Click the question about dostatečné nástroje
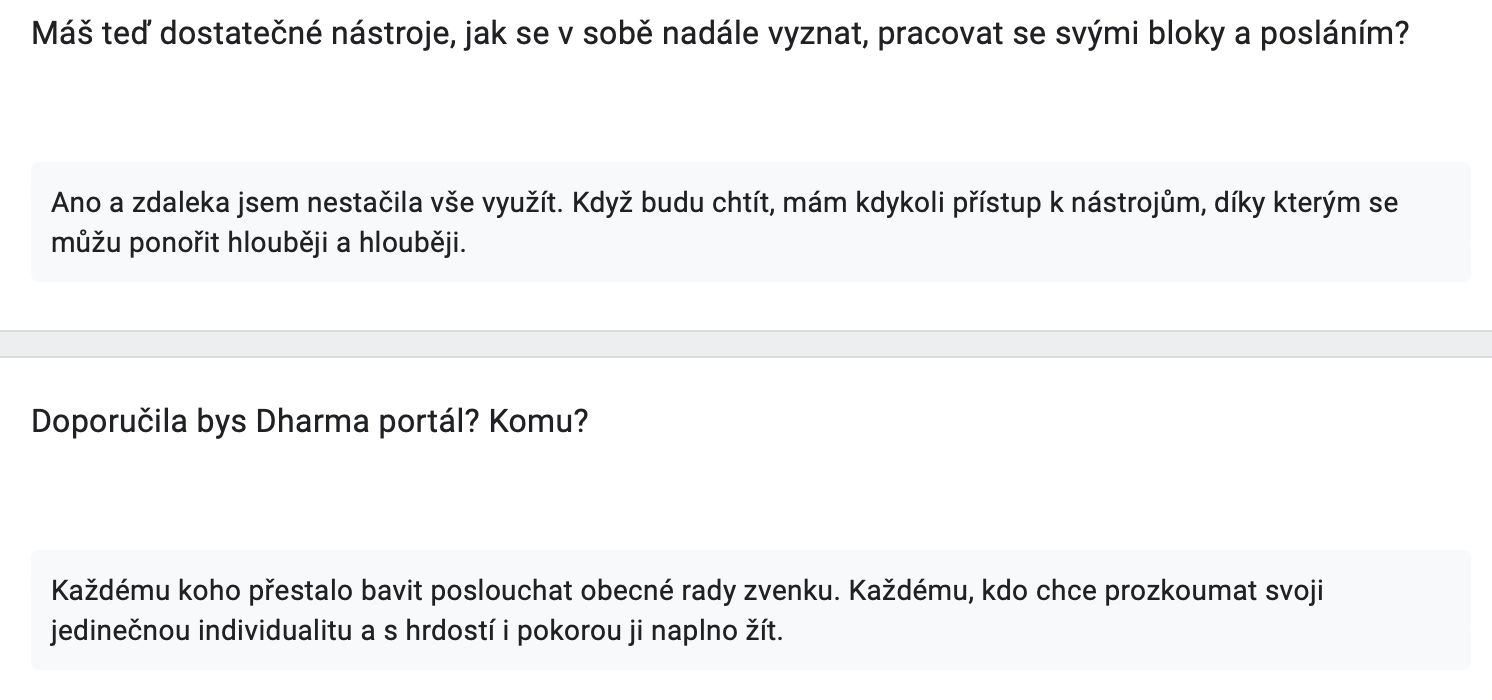The height and width of the screenshot is (700, 1492). point(720,35)
